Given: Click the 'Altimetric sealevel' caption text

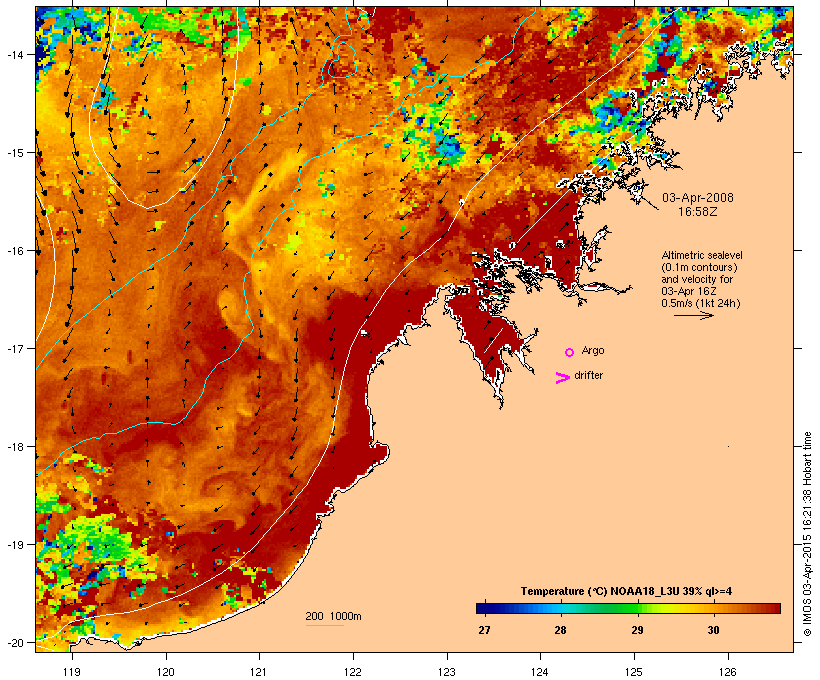Looking at the screenshot, I should [x=702, y=255].
